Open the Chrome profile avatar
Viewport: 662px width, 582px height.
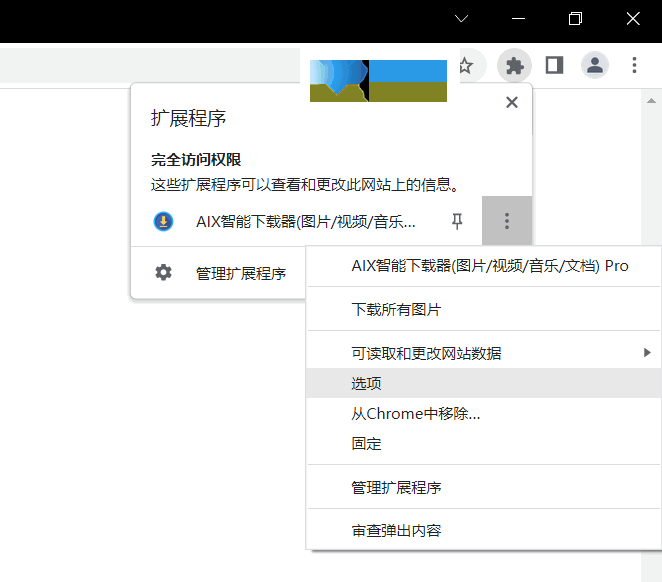click(x=594, y=65)
